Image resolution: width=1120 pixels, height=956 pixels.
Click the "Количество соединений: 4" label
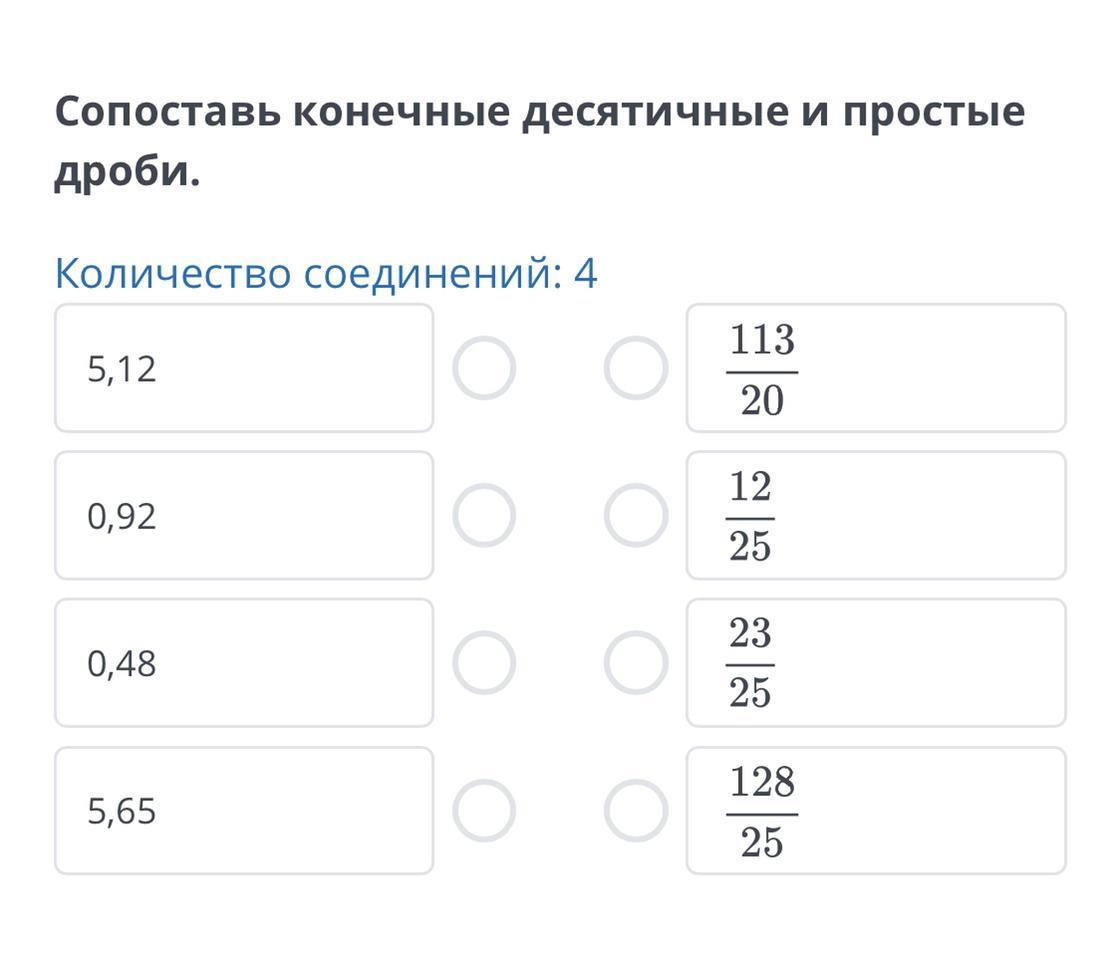(326, 273)
